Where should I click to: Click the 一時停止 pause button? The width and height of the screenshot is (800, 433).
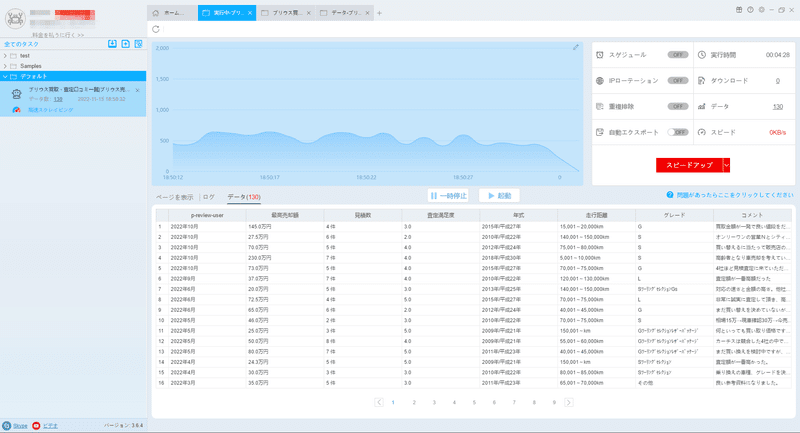coord(448,196)
